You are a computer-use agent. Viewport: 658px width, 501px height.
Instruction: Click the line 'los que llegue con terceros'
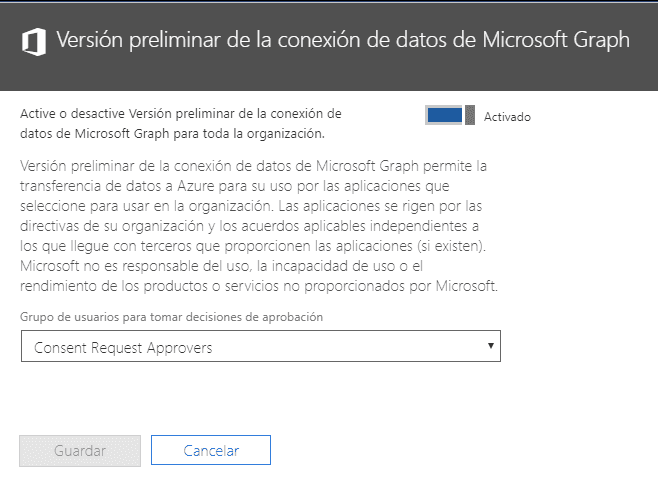(253, 246)
